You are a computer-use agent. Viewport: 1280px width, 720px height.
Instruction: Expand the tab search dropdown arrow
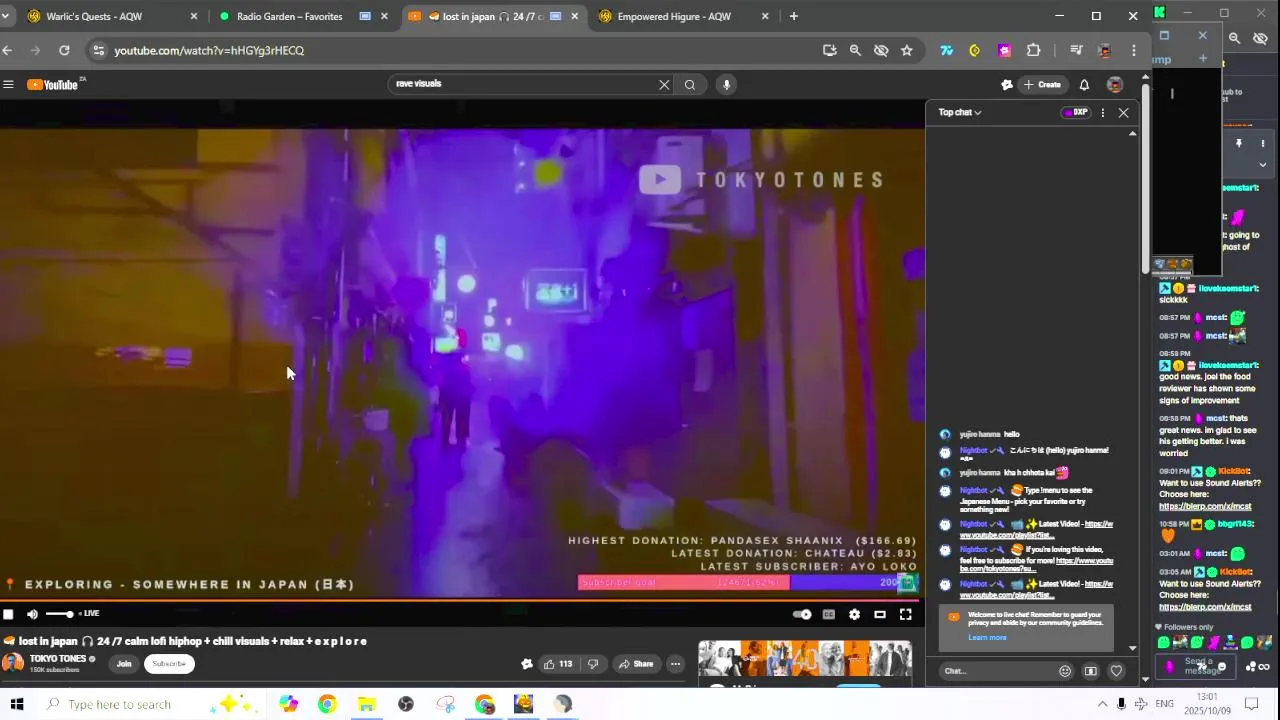point(5,16)
